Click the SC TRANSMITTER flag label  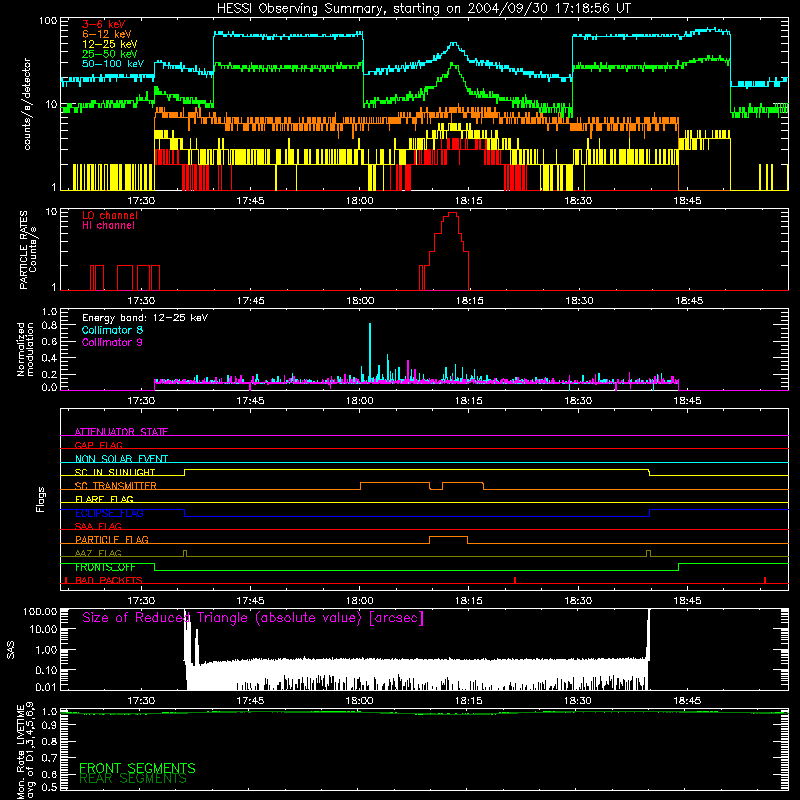click(116, 485)
